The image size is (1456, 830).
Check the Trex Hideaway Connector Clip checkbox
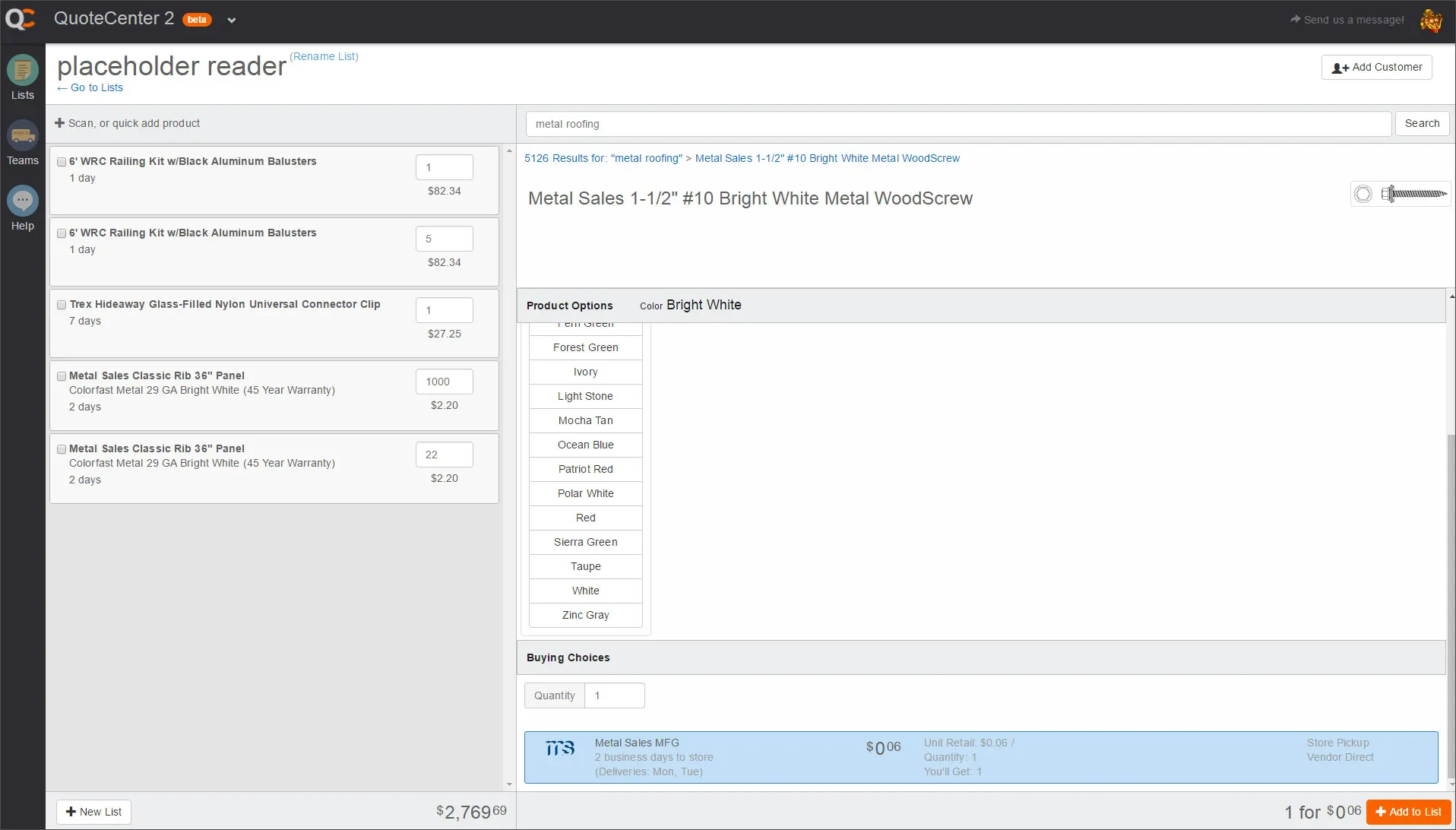tap(62, 305)
